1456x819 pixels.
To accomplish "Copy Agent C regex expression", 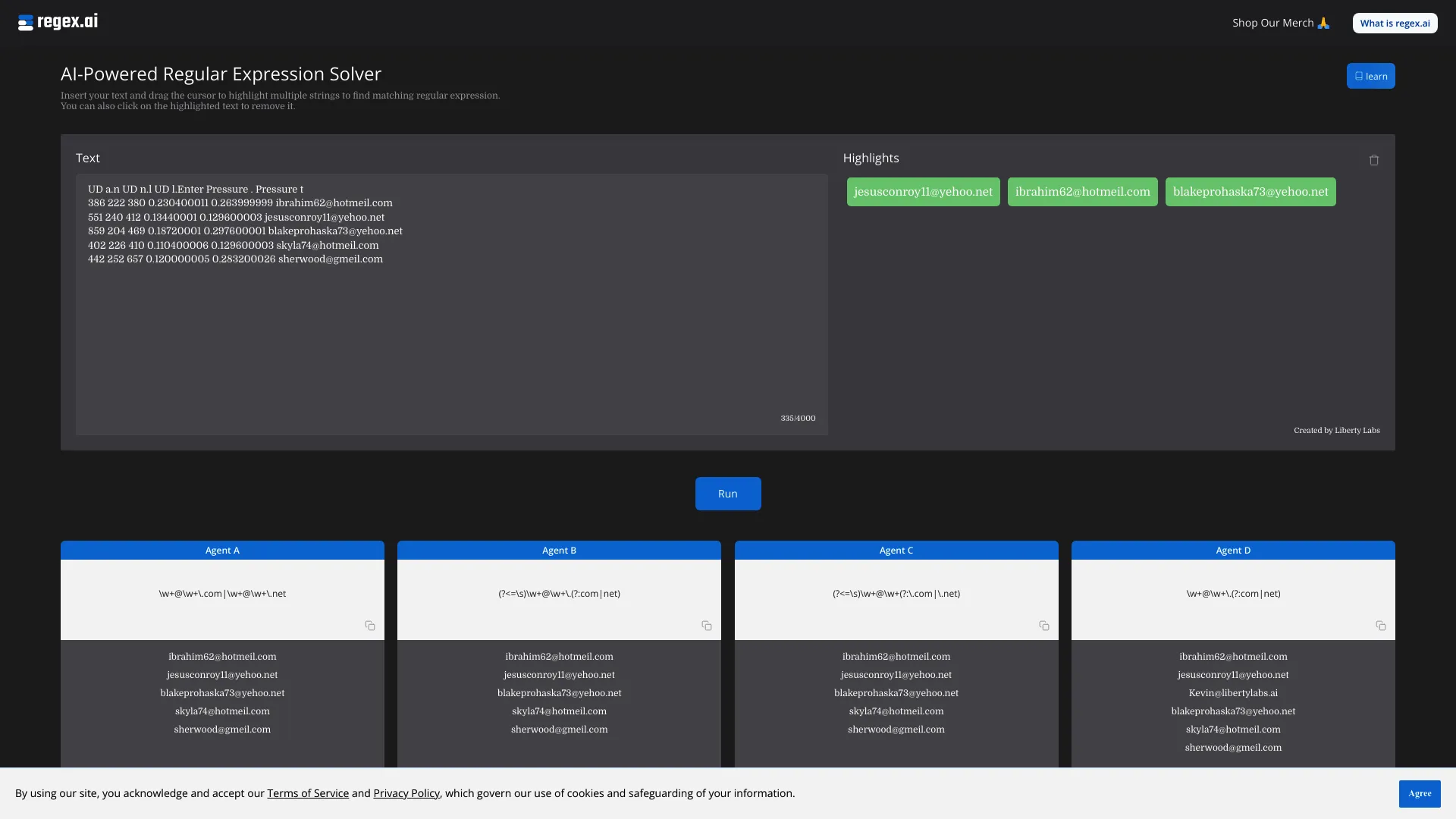I will pos(1044,626).
